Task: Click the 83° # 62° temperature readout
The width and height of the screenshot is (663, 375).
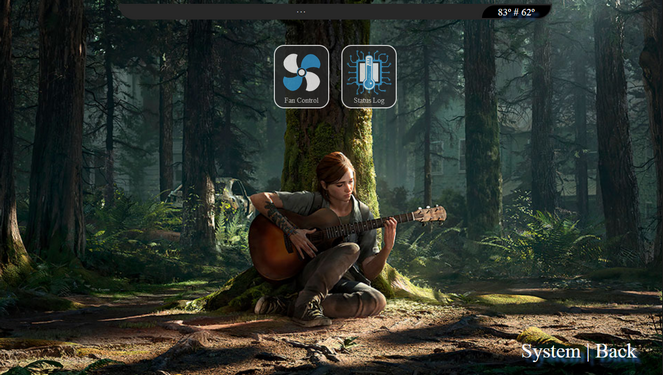Action: click(x=516, y=12)
